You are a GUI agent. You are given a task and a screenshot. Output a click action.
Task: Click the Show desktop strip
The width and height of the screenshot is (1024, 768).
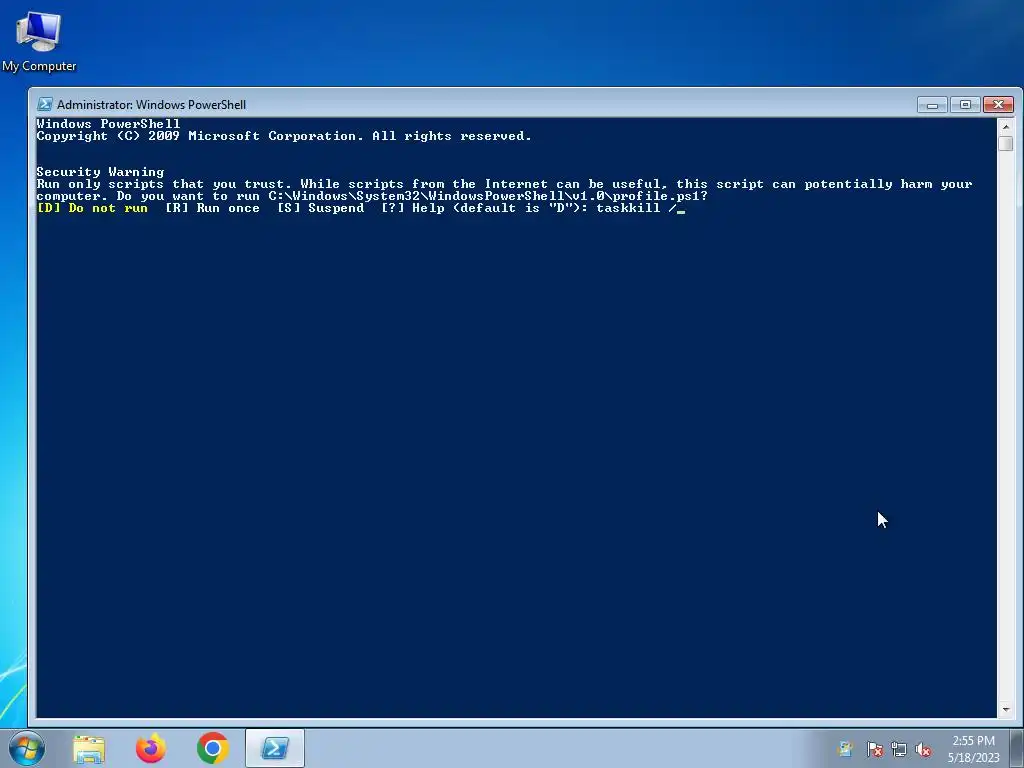coord(1017,748)
